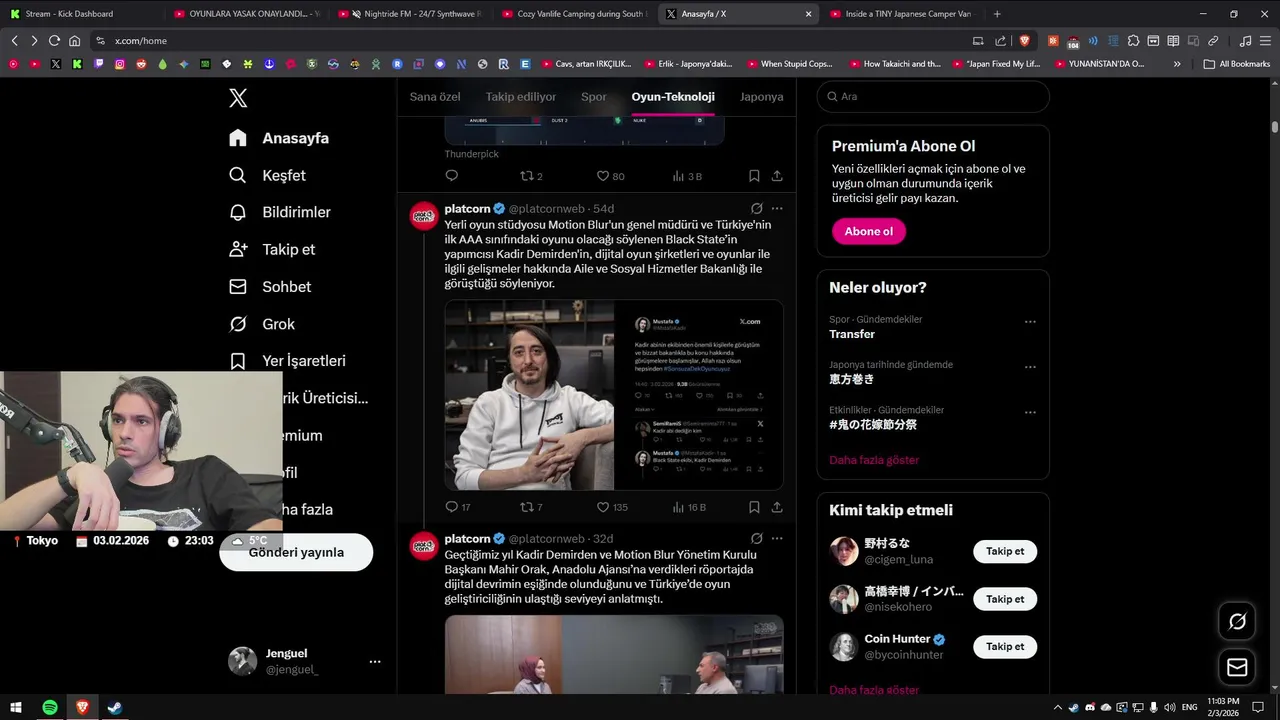This screenshot has height=720, width=1280.
Task: Open more menu on 32d platcorn post
Action: coord(777,539)
